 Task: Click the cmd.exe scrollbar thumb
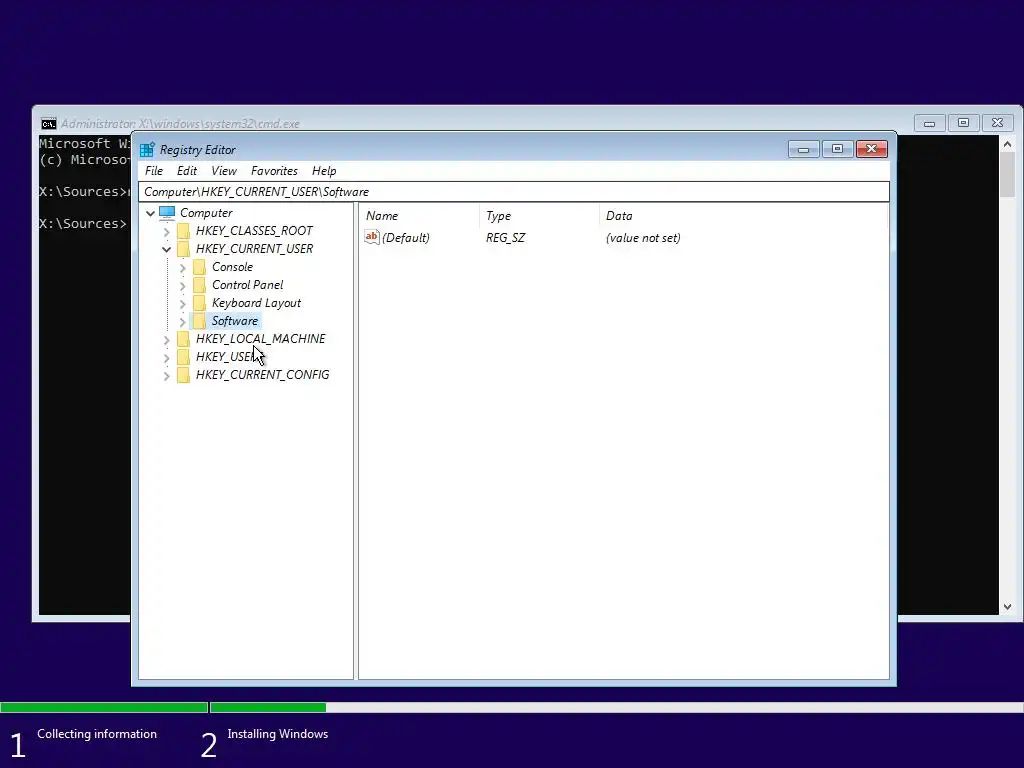pos(1007,174)
